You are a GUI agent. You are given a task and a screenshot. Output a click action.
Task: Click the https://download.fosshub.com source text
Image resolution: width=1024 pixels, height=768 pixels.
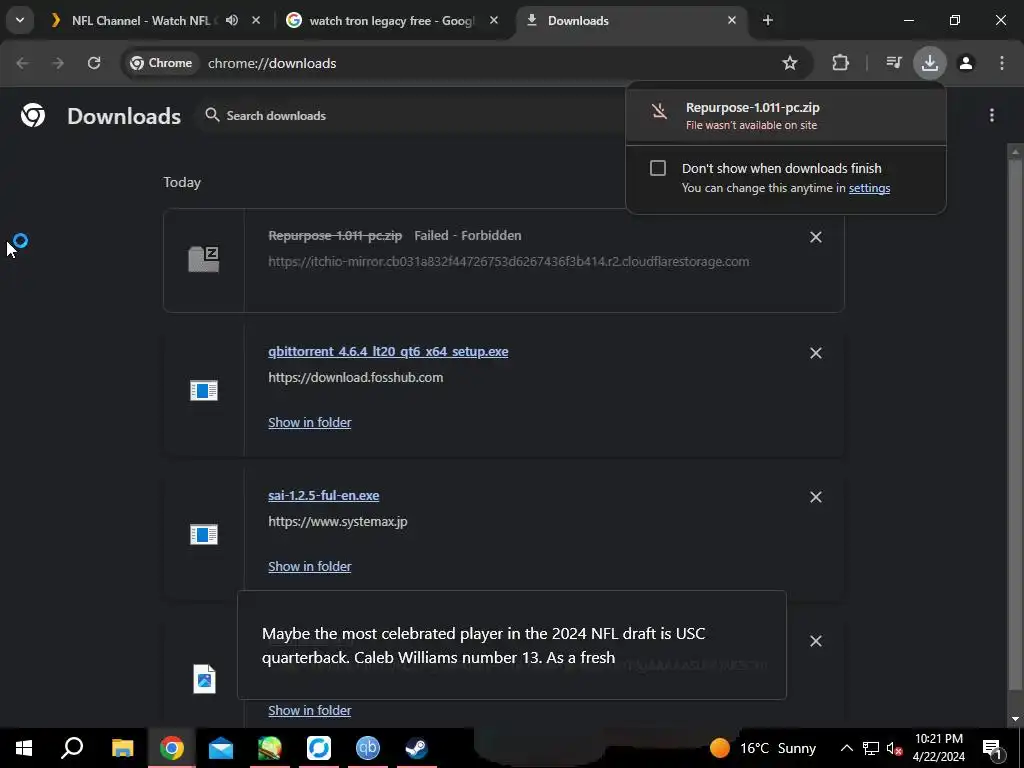coord(355,377)
